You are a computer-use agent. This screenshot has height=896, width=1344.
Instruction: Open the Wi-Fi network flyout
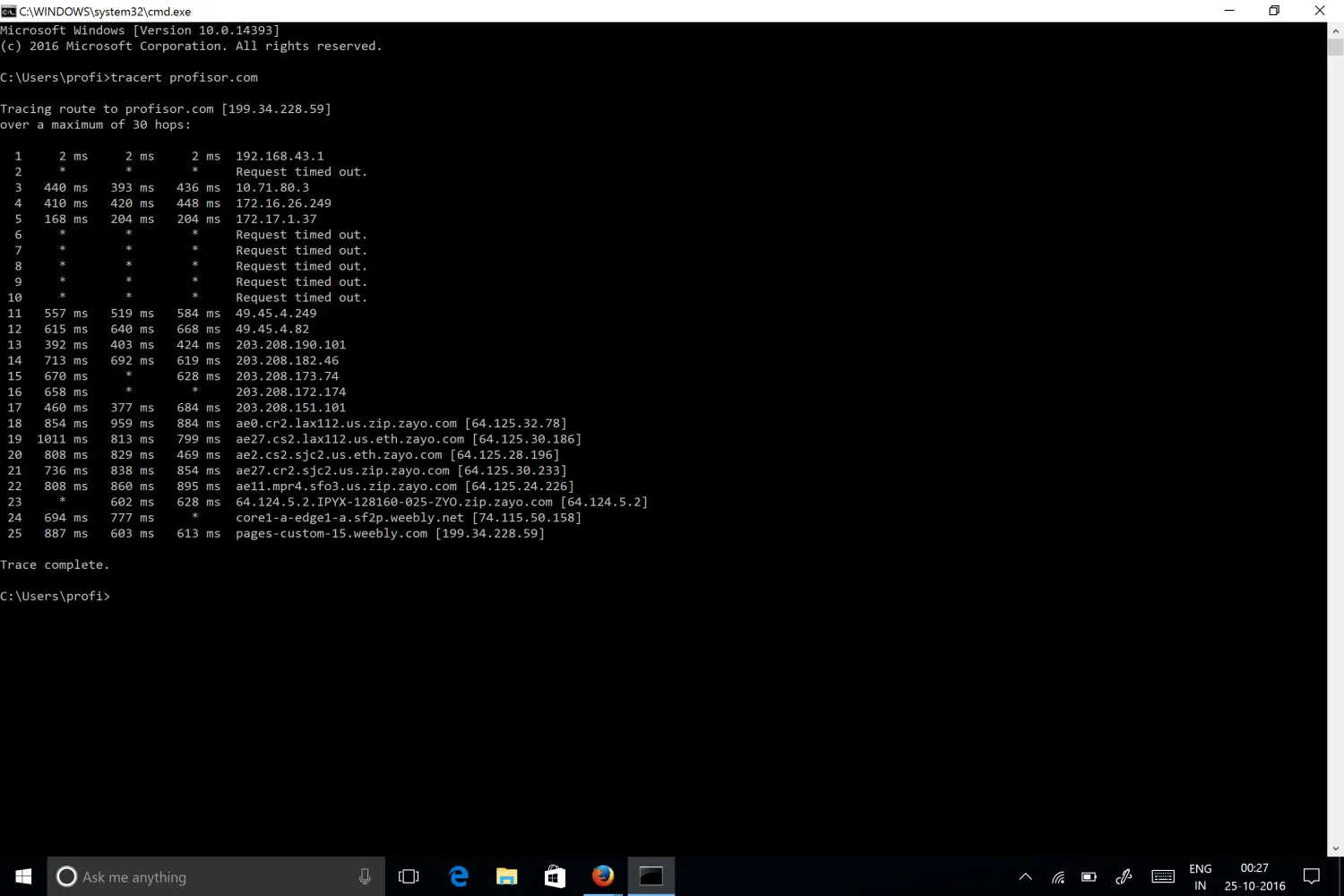click(x=1058, y=877)
